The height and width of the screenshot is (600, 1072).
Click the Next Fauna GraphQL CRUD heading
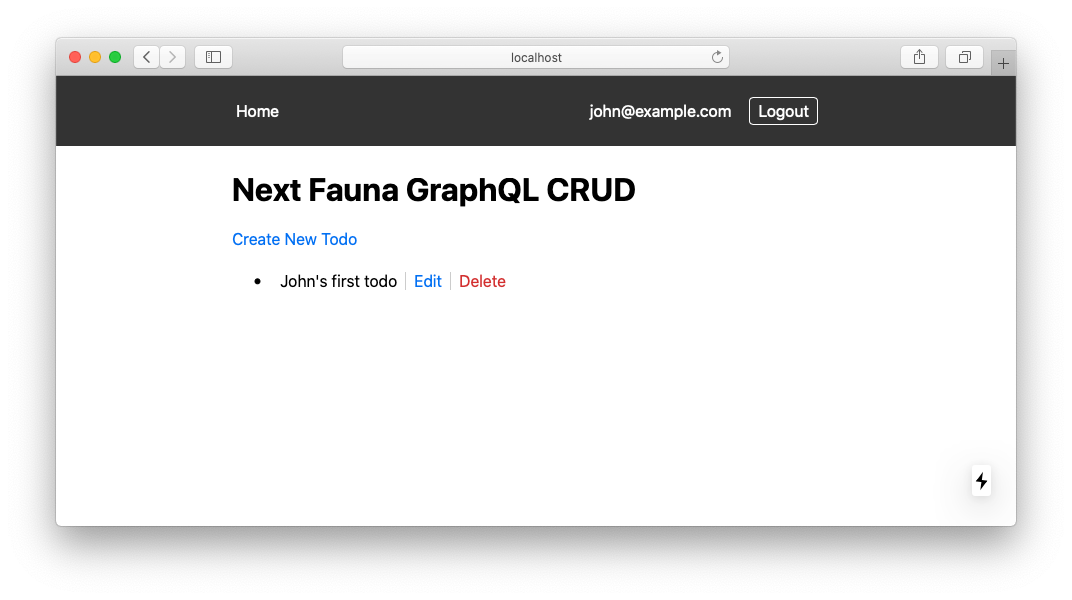pyautogui.click(x=433, y=190)
